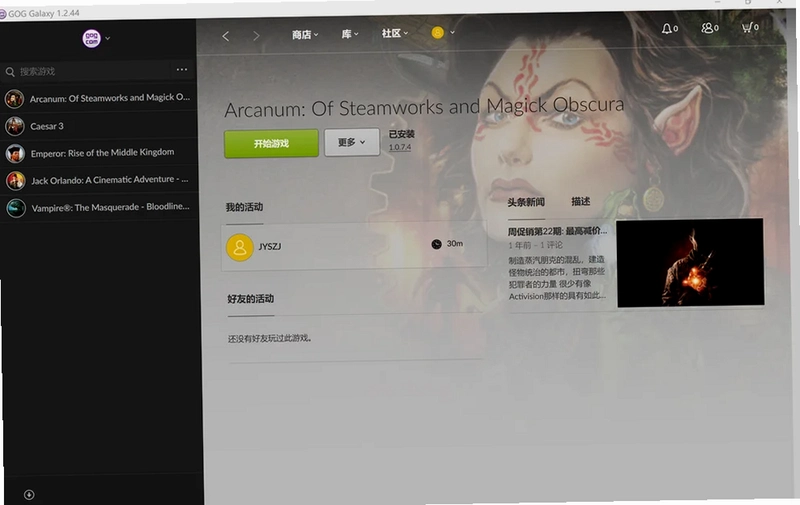Click the 已安装 installed status text

[x=402, y=134]
